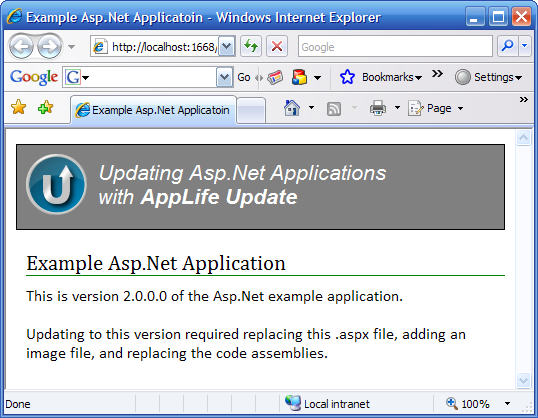This screenshot has width=538, height=418.
Task: Click the Print icon in toolbar
Action: (x=378, y=108)
